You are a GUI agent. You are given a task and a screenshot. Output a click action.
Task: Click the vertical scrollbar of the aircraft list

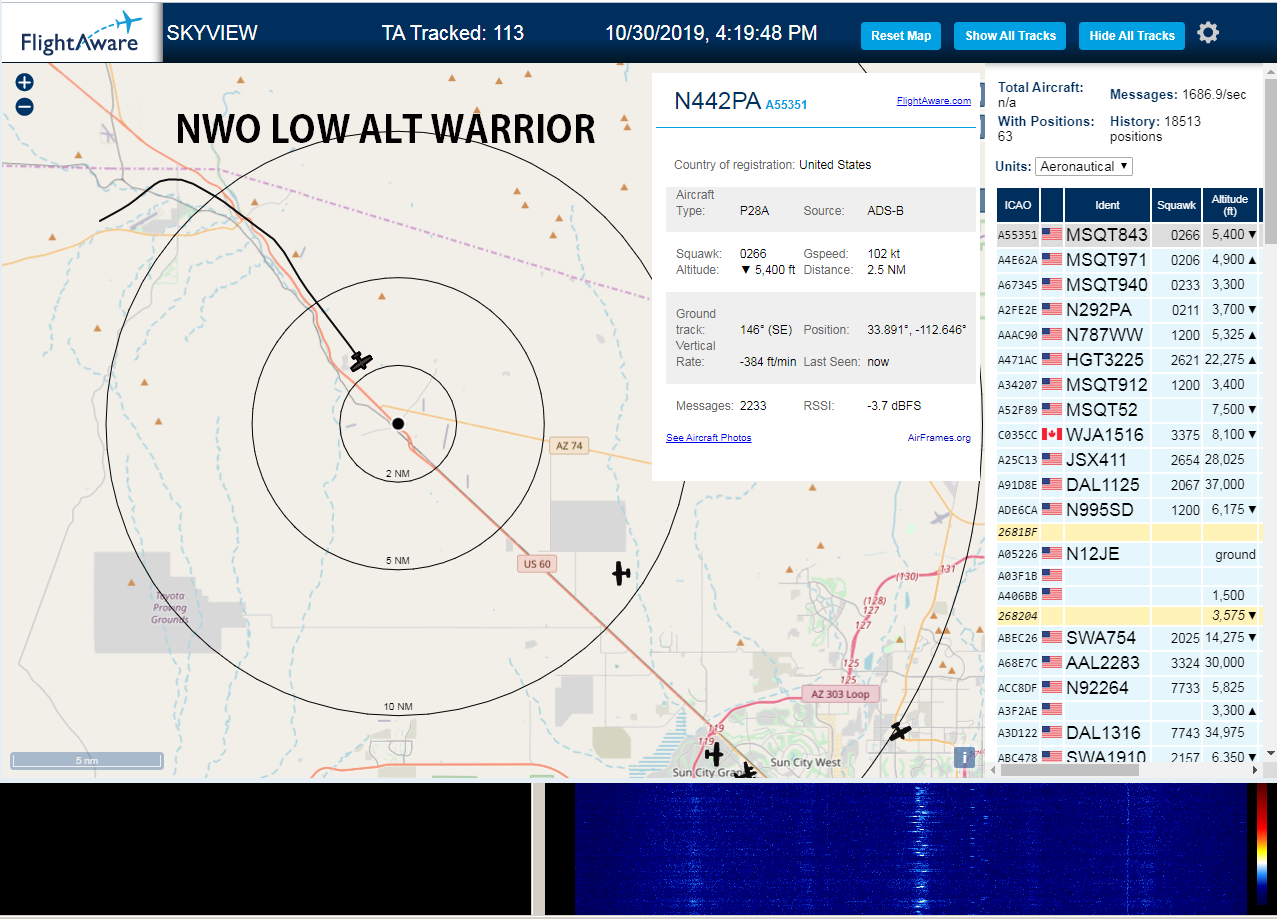coord(1271,160)
